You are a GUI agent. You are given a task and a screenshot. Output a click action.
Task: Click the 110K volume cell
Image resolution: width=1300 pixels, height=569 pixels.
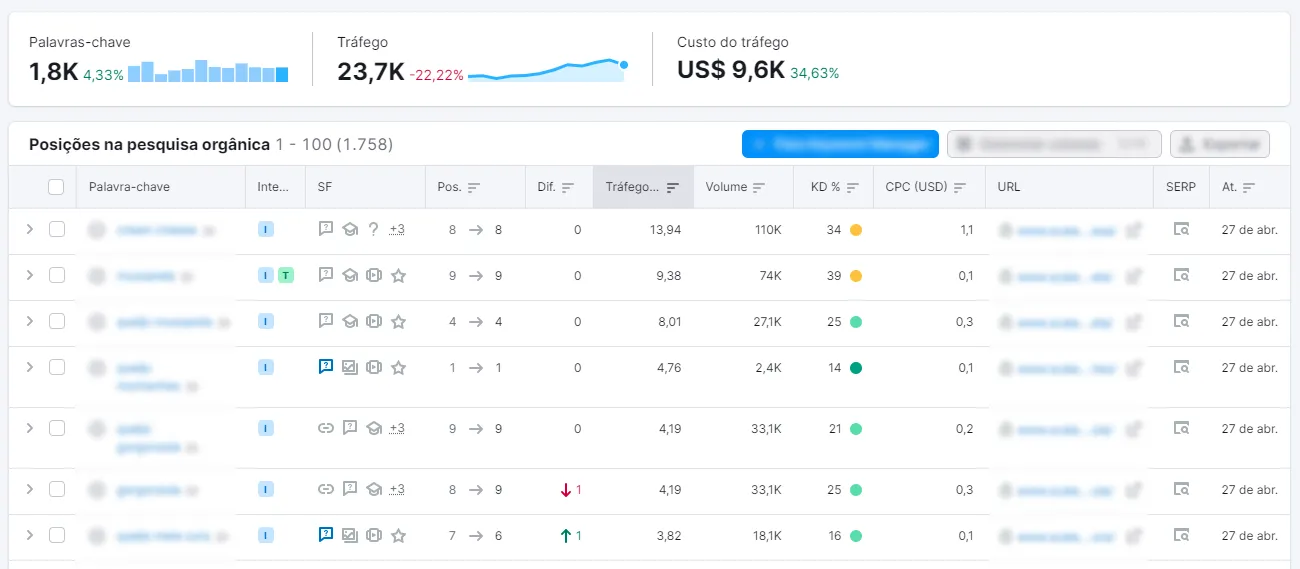click(x=768, y=230)
